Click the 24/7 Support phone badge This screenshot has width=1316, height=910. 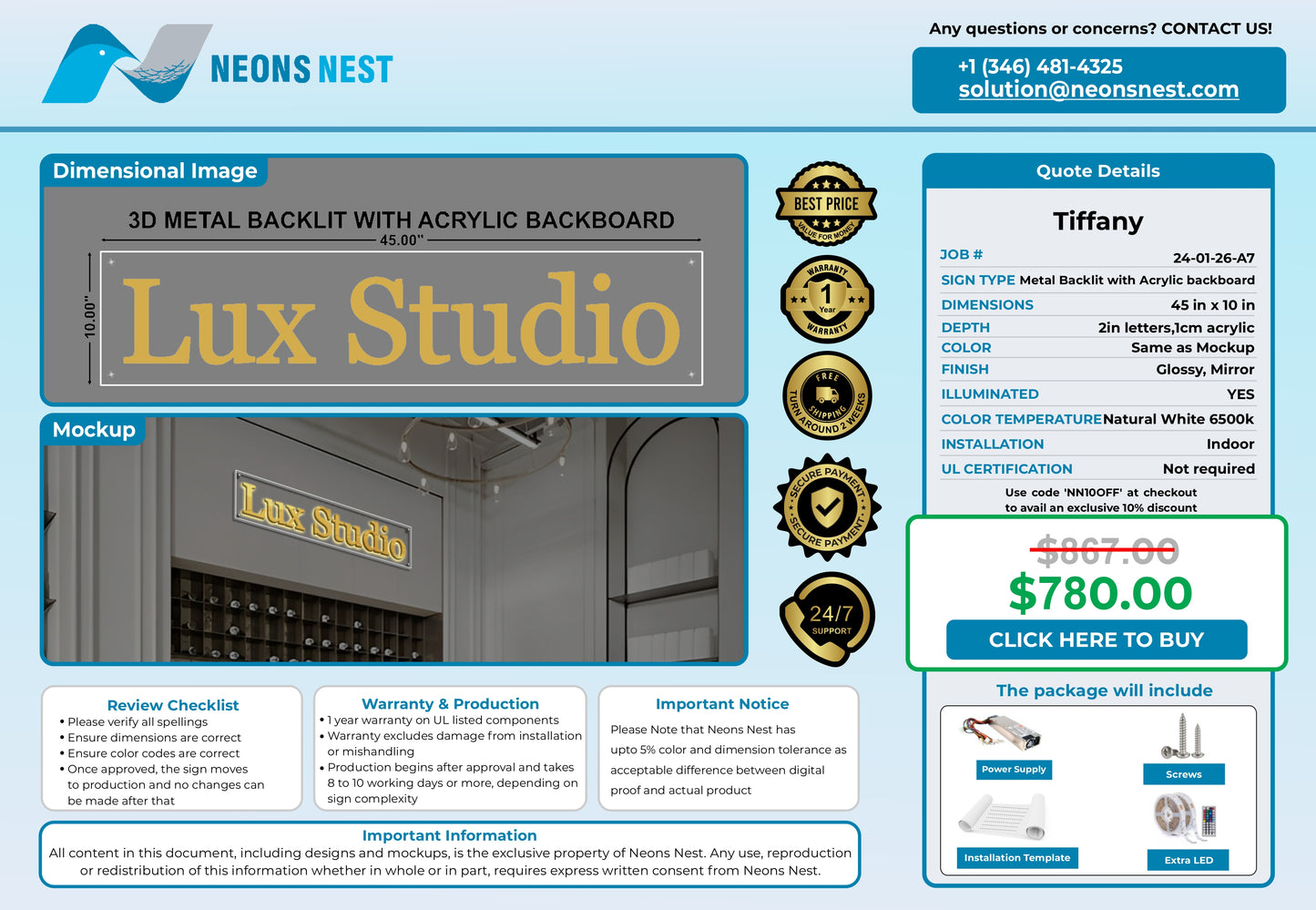coord(827,619)
